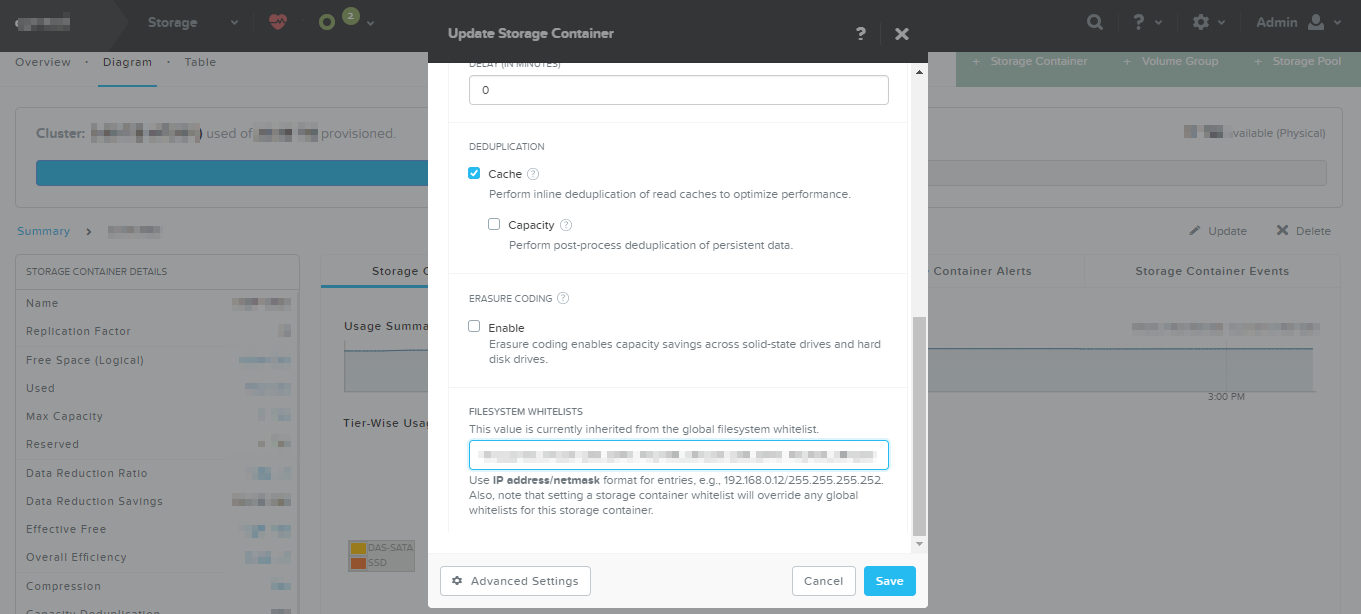Viewport: 1361px width, 614px height.
Task: Click the Admin user profile icon
Action: click(x=1316, y=22)
